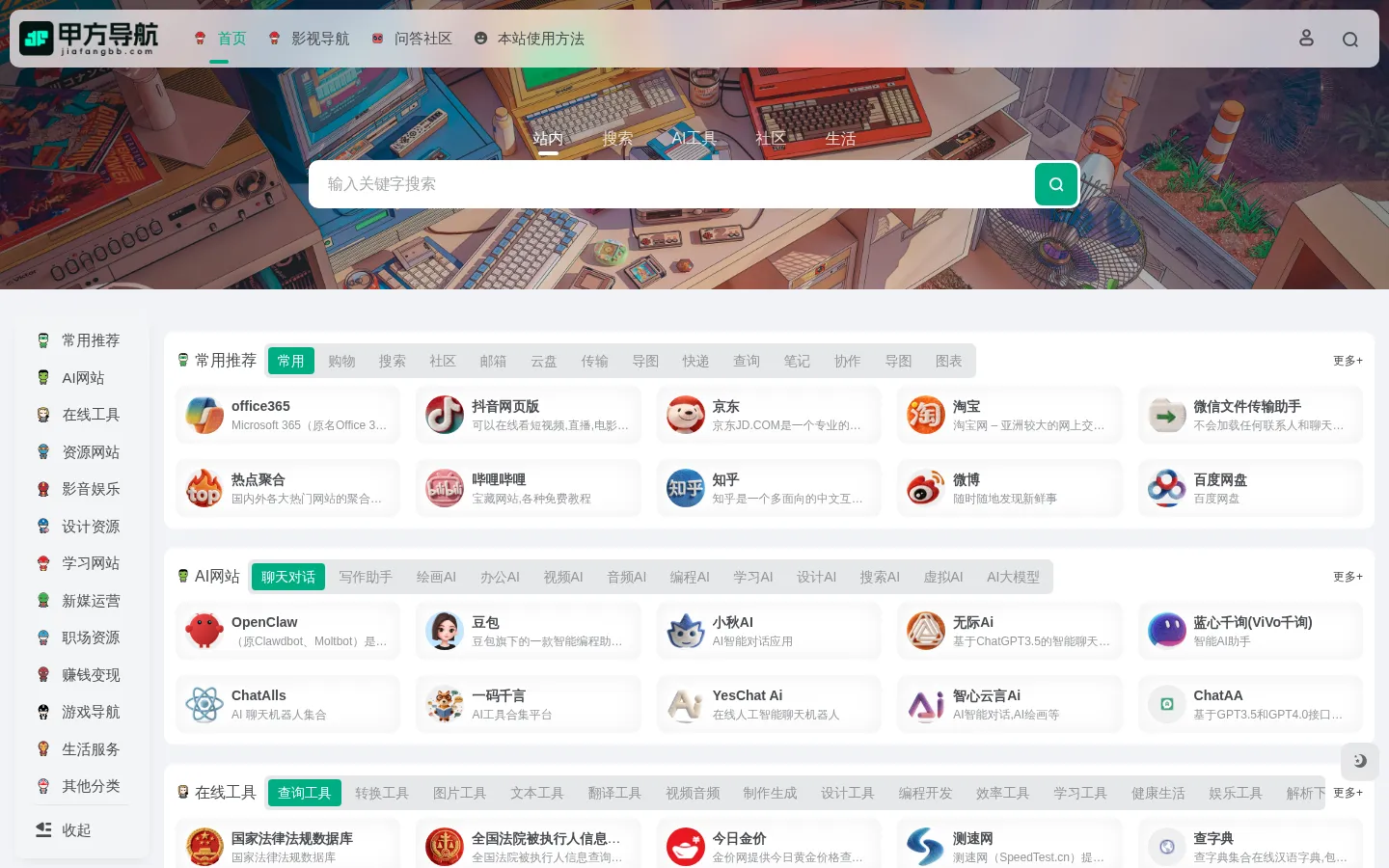1389x868 pixels.
Task: Open the 小秋AI icon
Action: (686, 632)
